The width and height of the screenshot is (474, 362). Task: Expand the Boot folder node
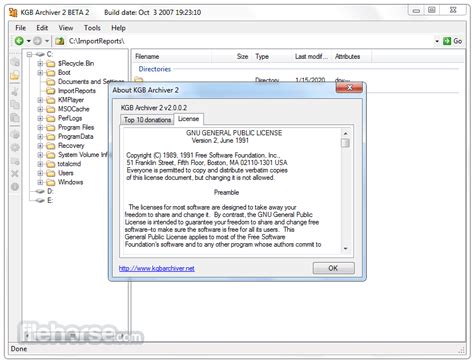(x=40, y=72)
